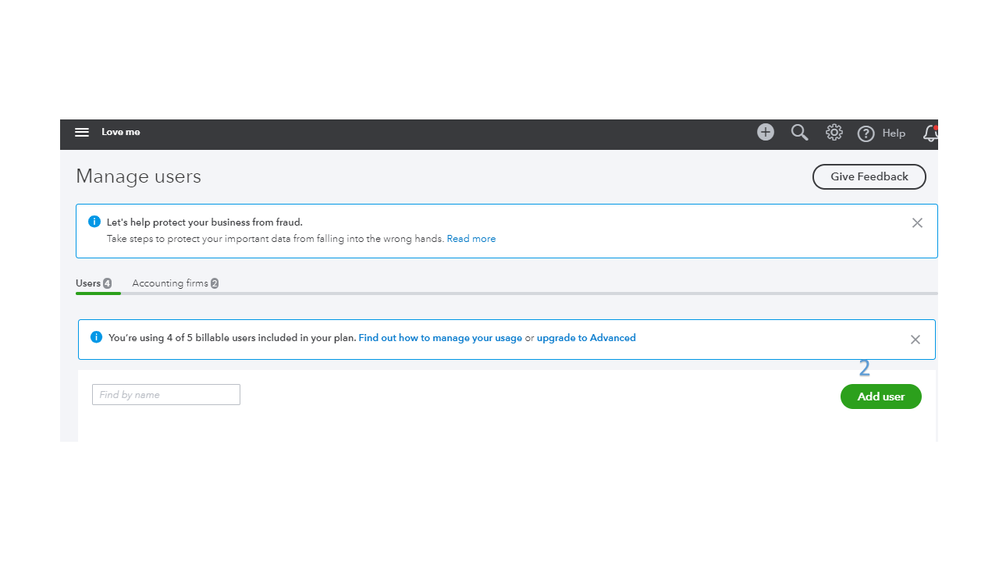
Task: Click the plus Create icon
Action: click(x=765, y=132)
